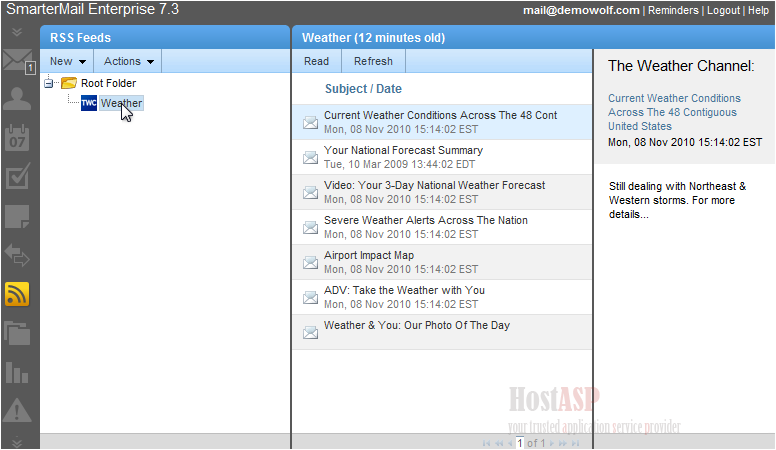Screen dimensions: 776x450
Task: Open the Email inbox sidebar icon
Action: tap(19, 61)
